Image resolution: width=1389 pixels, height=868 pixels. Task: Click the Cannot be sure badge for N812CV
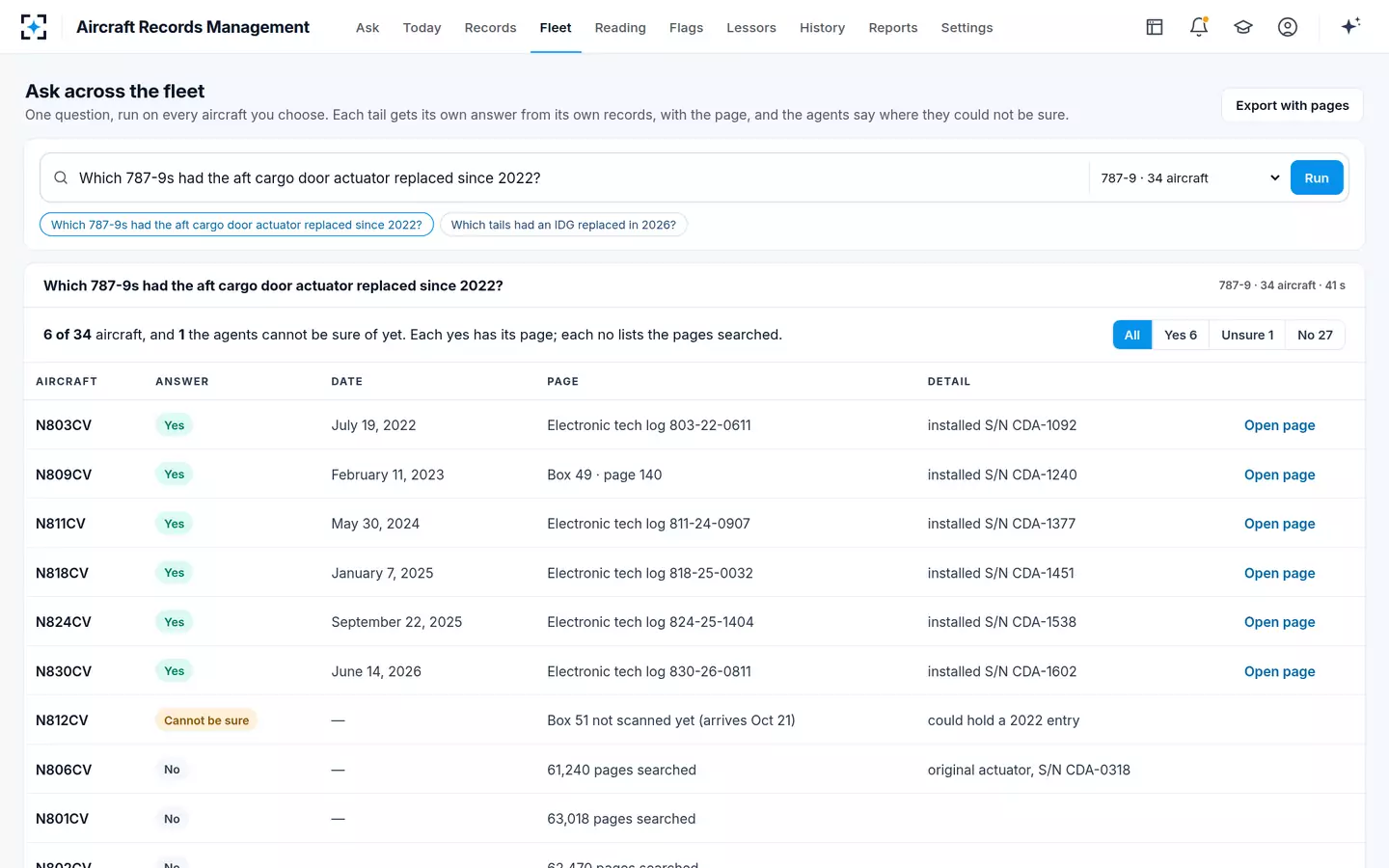point(206,720)
